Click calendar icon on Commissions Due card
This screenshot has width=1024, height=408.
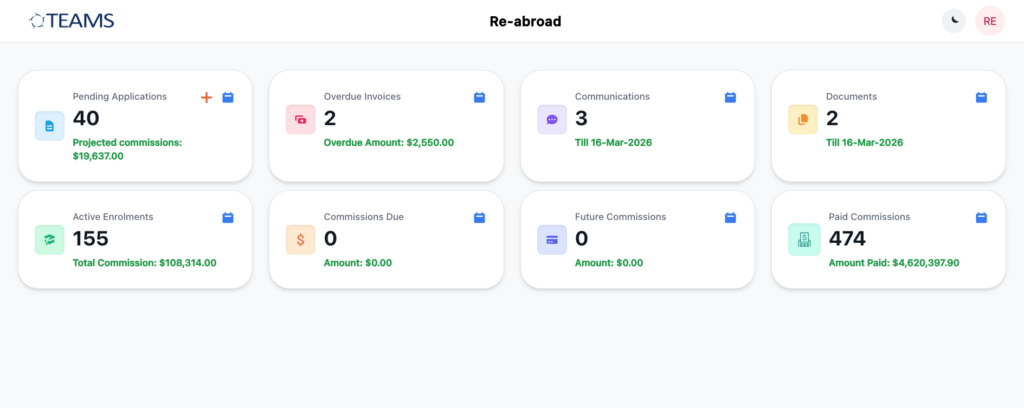pyautogui.click(x=479, y=217)
